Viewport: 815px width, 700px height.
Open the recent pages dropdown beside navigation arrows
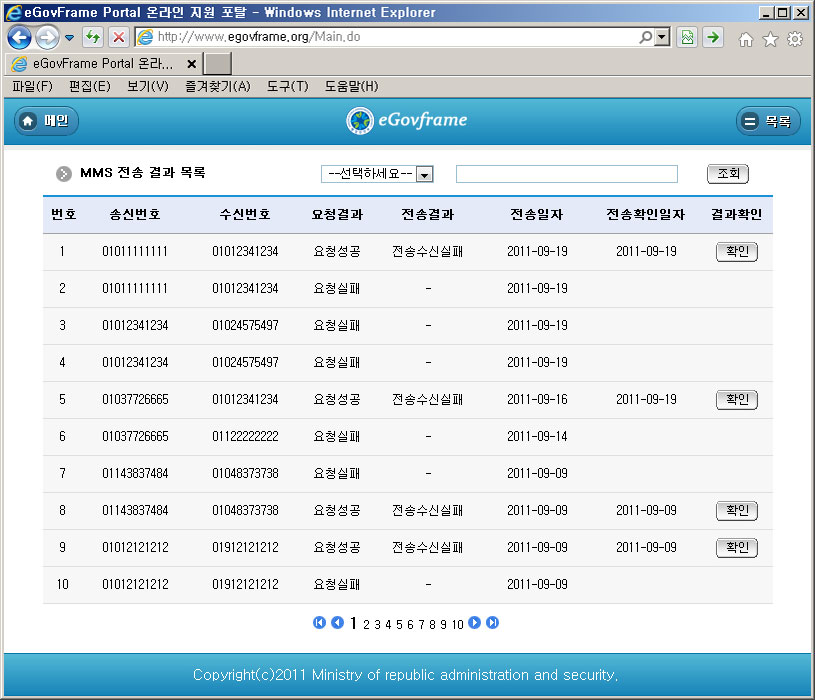(x=69, y=38)
